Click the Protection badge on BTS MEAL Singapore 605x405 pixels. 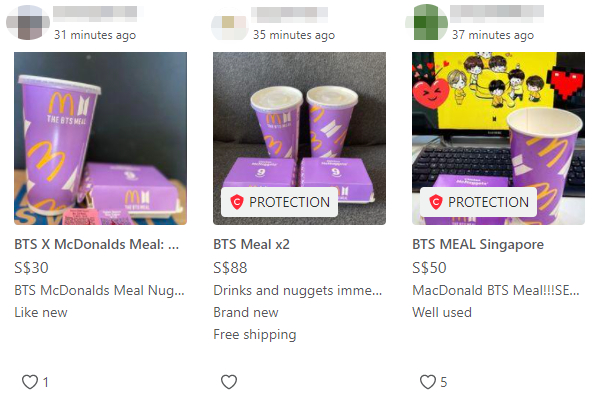(x=478, y=202)
